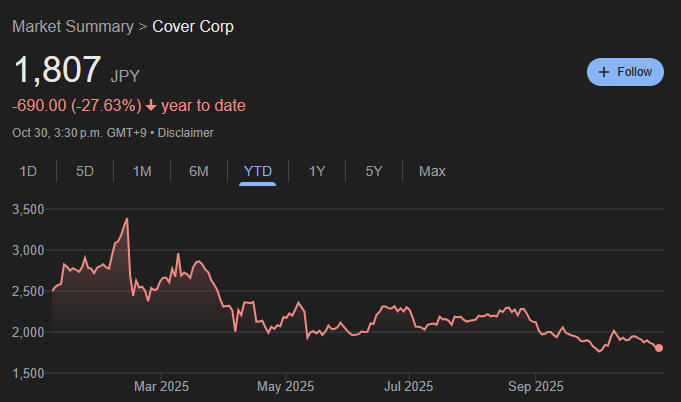This screenshot has height=402, width=681.
Task: Open the Disclaimer link
Action: pyautogui.click(x=185, y=133)
